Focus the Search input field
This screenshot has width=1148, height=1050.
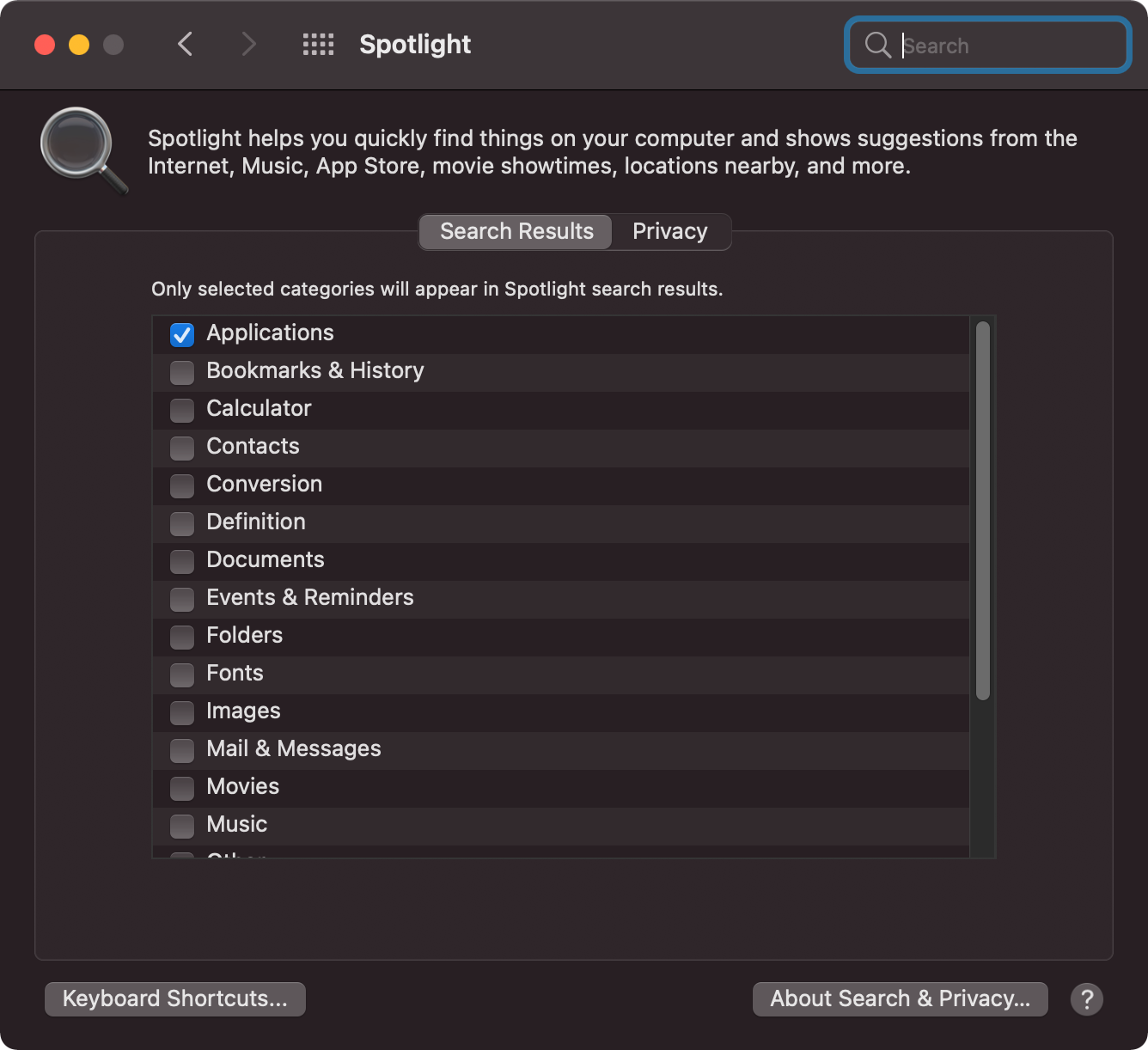click(x=988, y=45)
